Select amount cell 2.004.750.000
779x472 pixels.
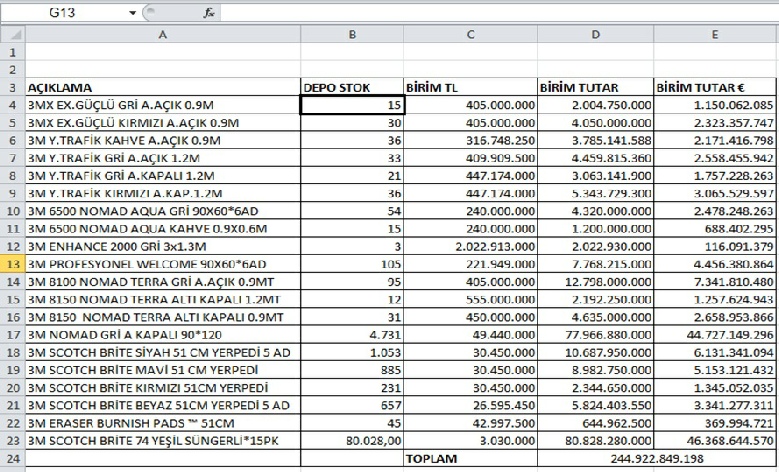[x=596, y=105]
